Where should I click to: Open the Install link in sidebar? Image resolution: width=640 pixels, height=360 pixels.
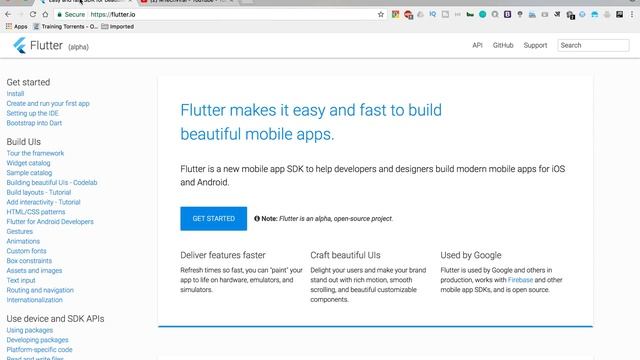[15, 94]
